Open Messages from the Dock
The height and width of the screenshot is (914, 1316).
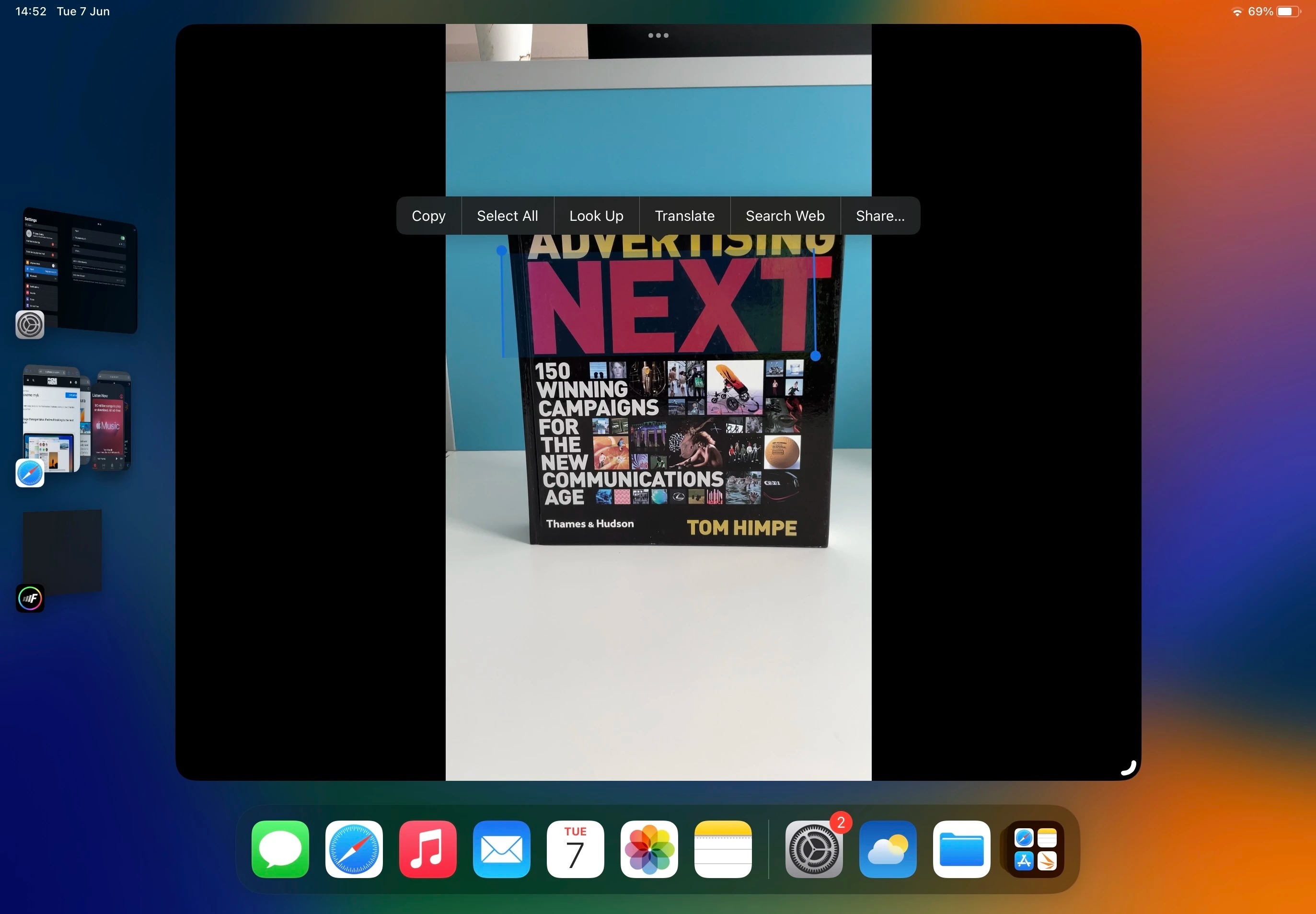(x=280, y=849)
